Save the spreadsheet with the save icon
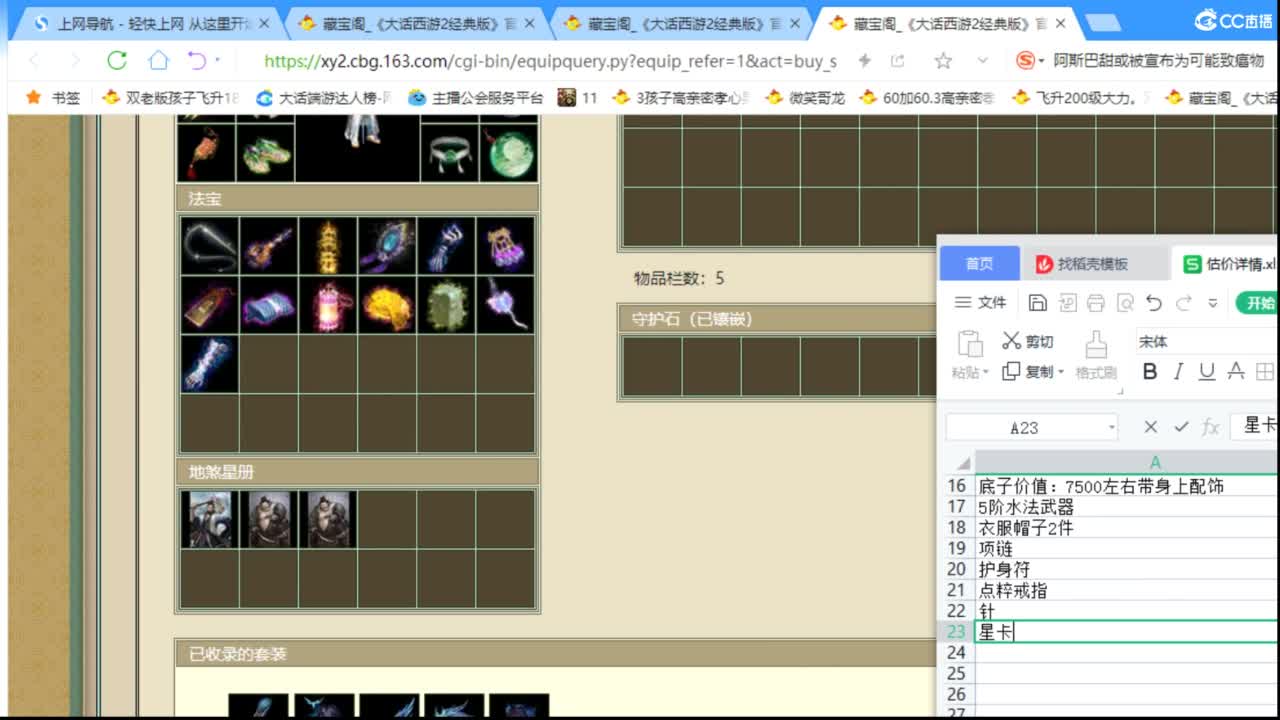The height and width of the screenshot is (720, 1280). (x=1037, y=302)
